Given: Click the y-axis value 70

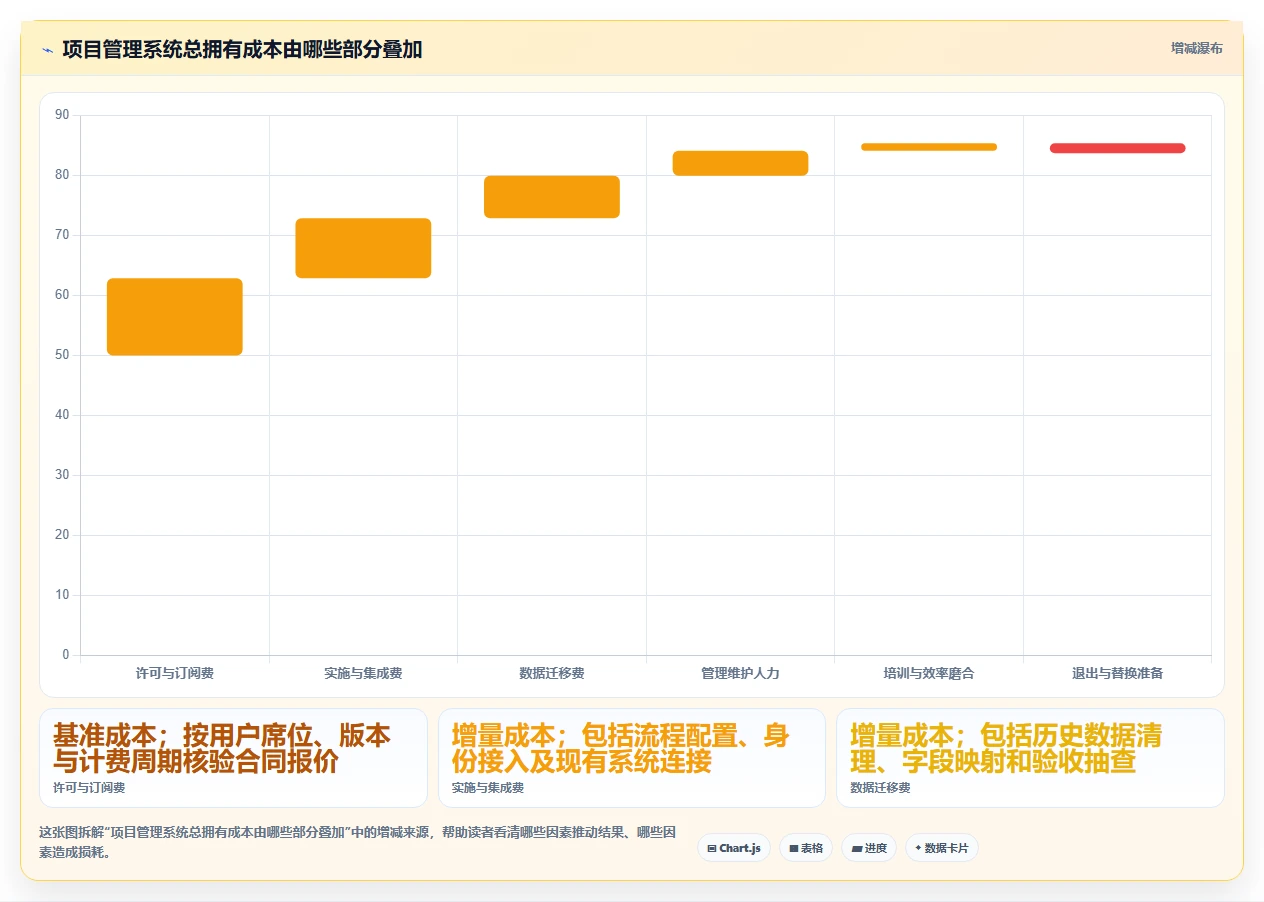Looking at the screenshot, I should pyautogui.click(x=63, y=235).
